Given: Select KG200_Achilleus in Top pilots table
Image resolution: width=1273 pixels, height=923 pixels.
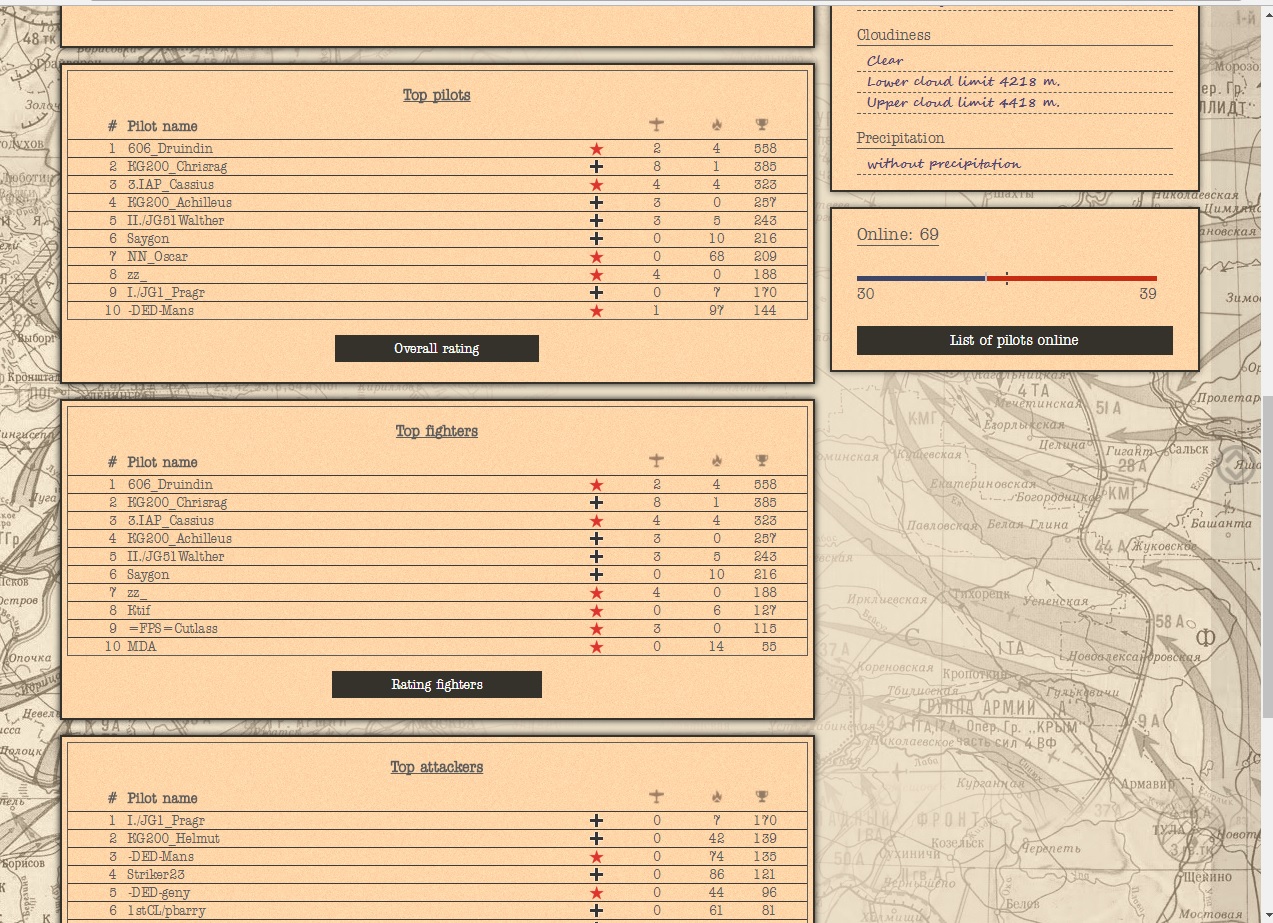Looking at the screenshot, I should click(x=179, y=203).
